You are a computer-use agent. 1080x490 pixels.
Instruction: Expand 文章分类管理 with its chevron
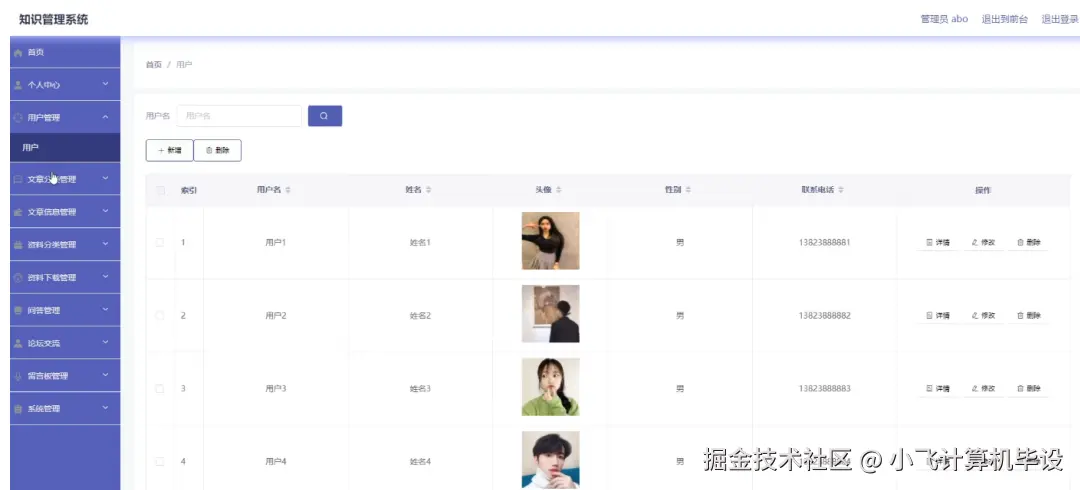pyautogui.click(x=105, y=178)
